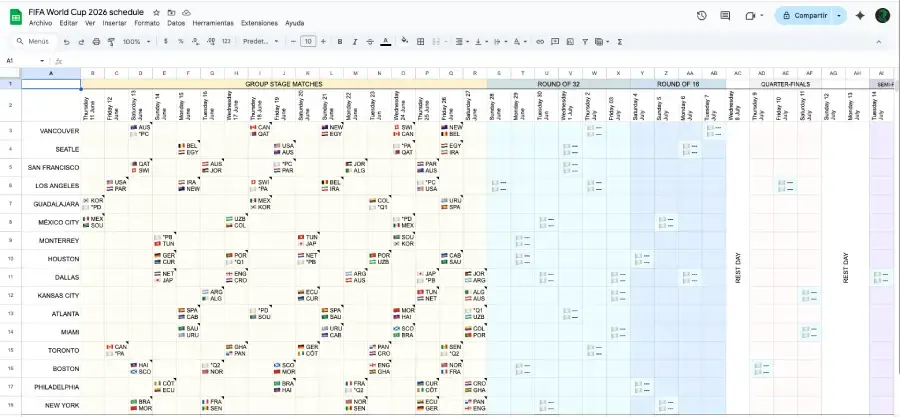Select the QUARTER-FINALS header cell
Screen dimensions: 900x417
[786, 84]
